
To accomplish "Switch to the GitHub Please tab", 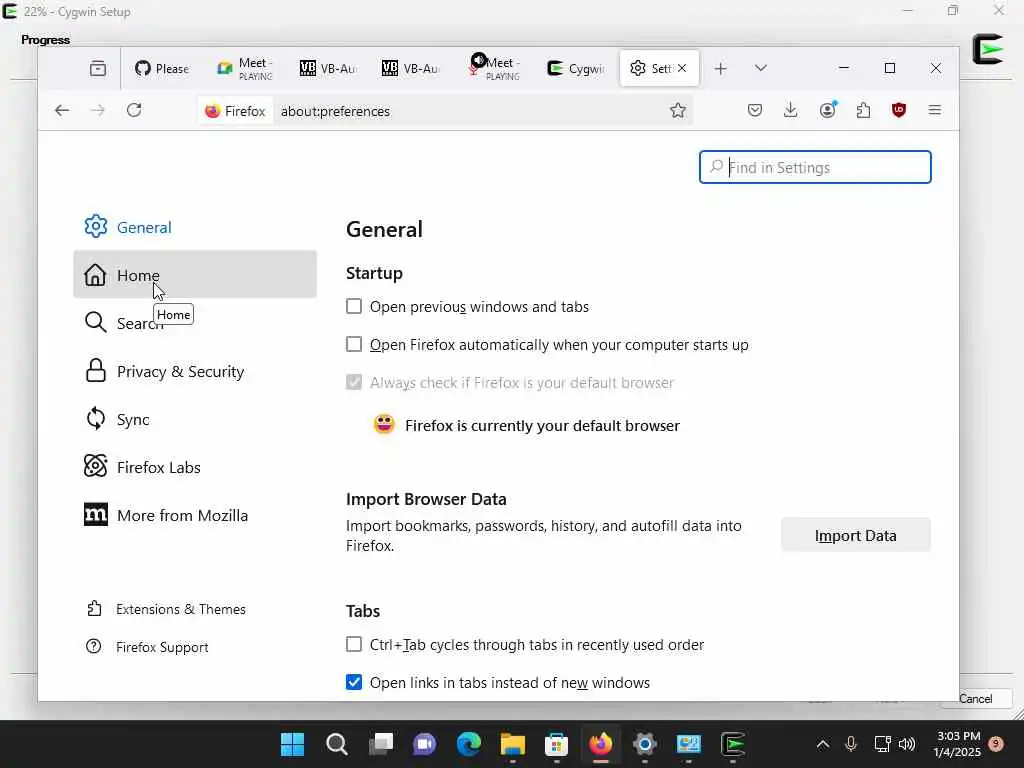I will pyautogui.click(x=163, y=68).
